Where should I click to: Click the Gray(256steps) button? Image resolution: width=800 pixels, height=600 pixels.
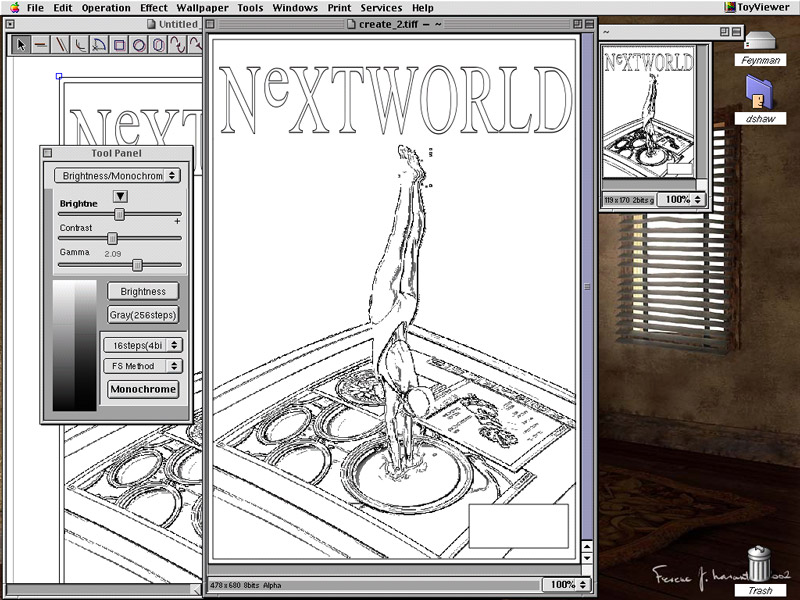(x=143, y=315)
